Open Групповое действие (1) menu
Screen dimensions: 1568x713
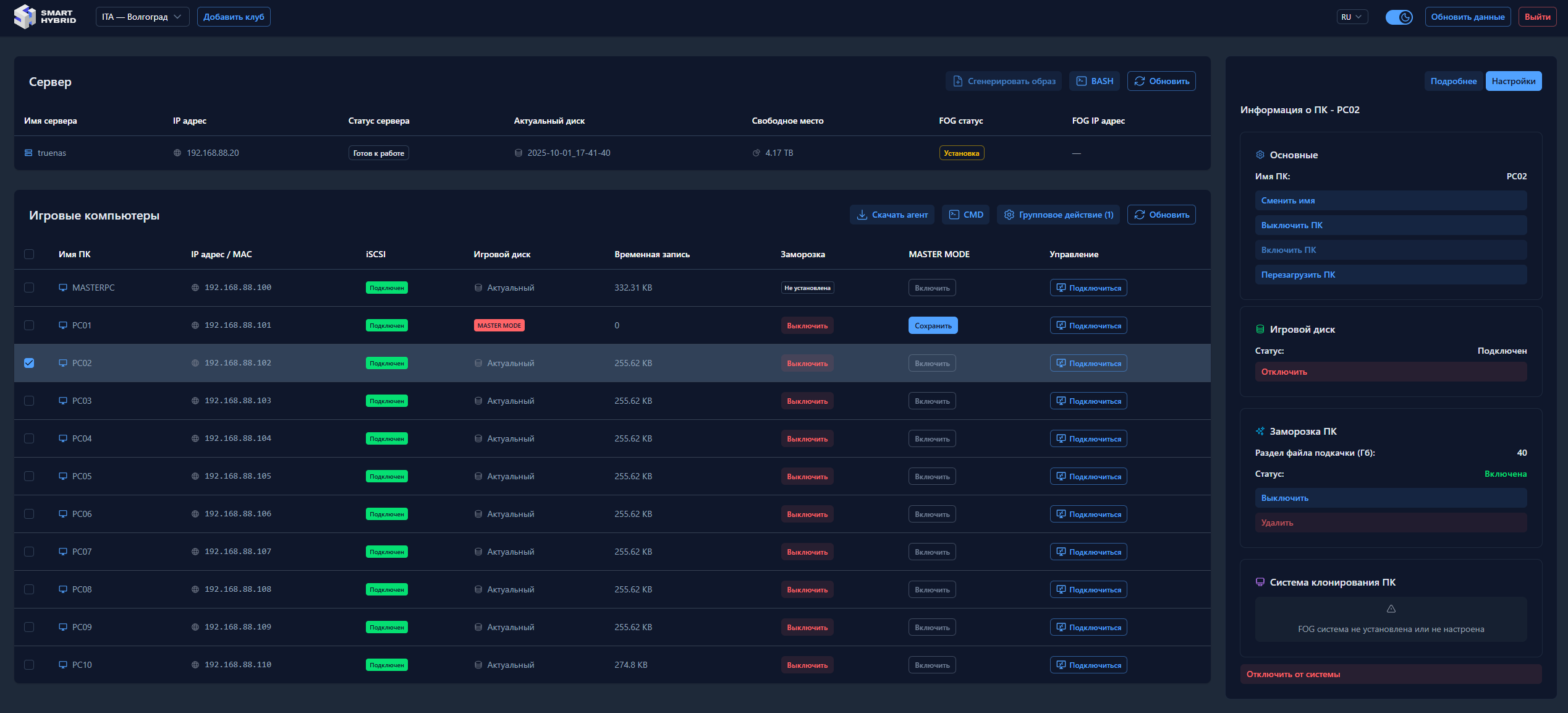click(1058, 215)
